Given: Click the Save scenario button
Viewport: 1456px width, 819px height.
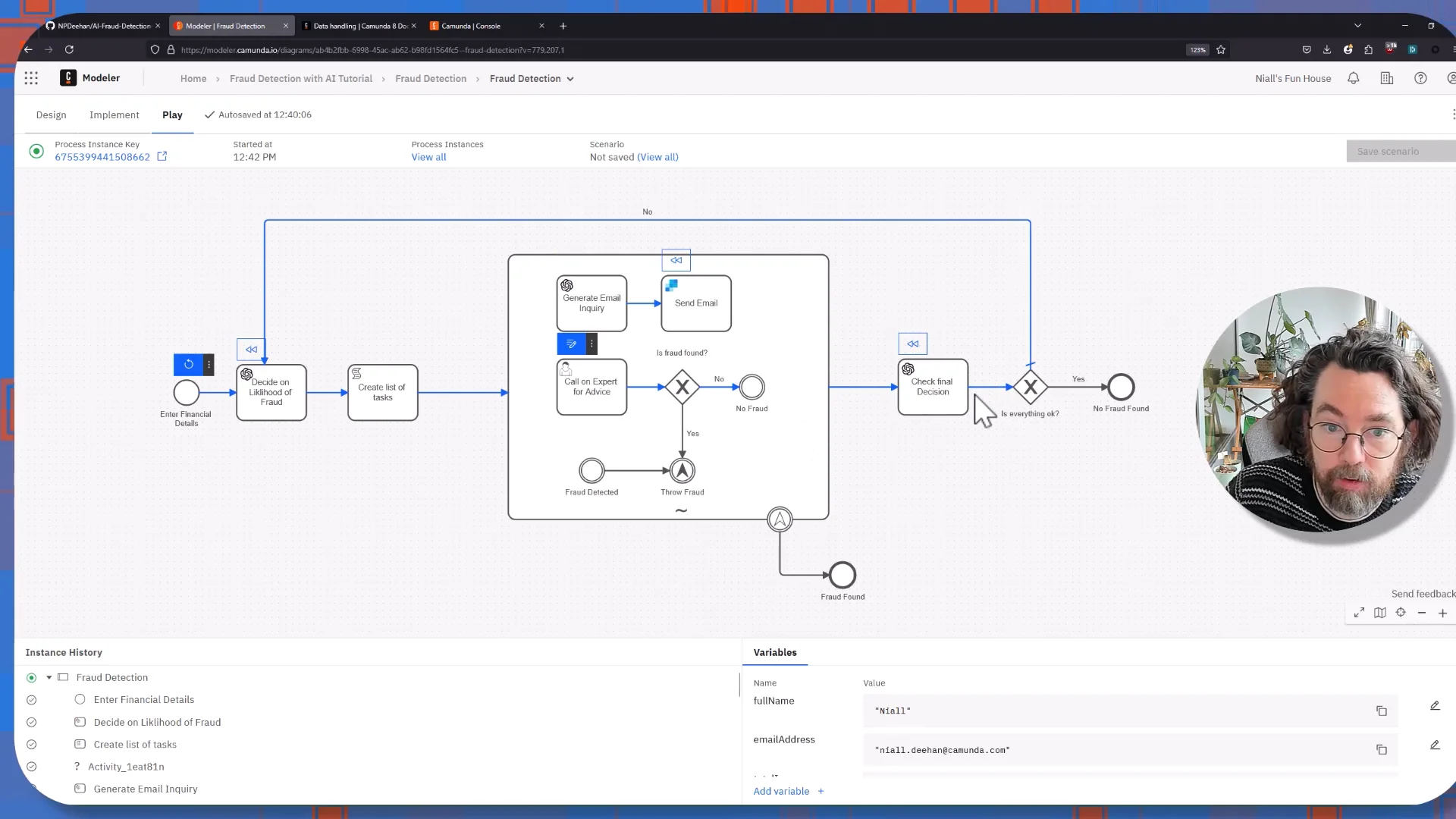Looking at the screenshot, I should click(x=1389, y=151).
